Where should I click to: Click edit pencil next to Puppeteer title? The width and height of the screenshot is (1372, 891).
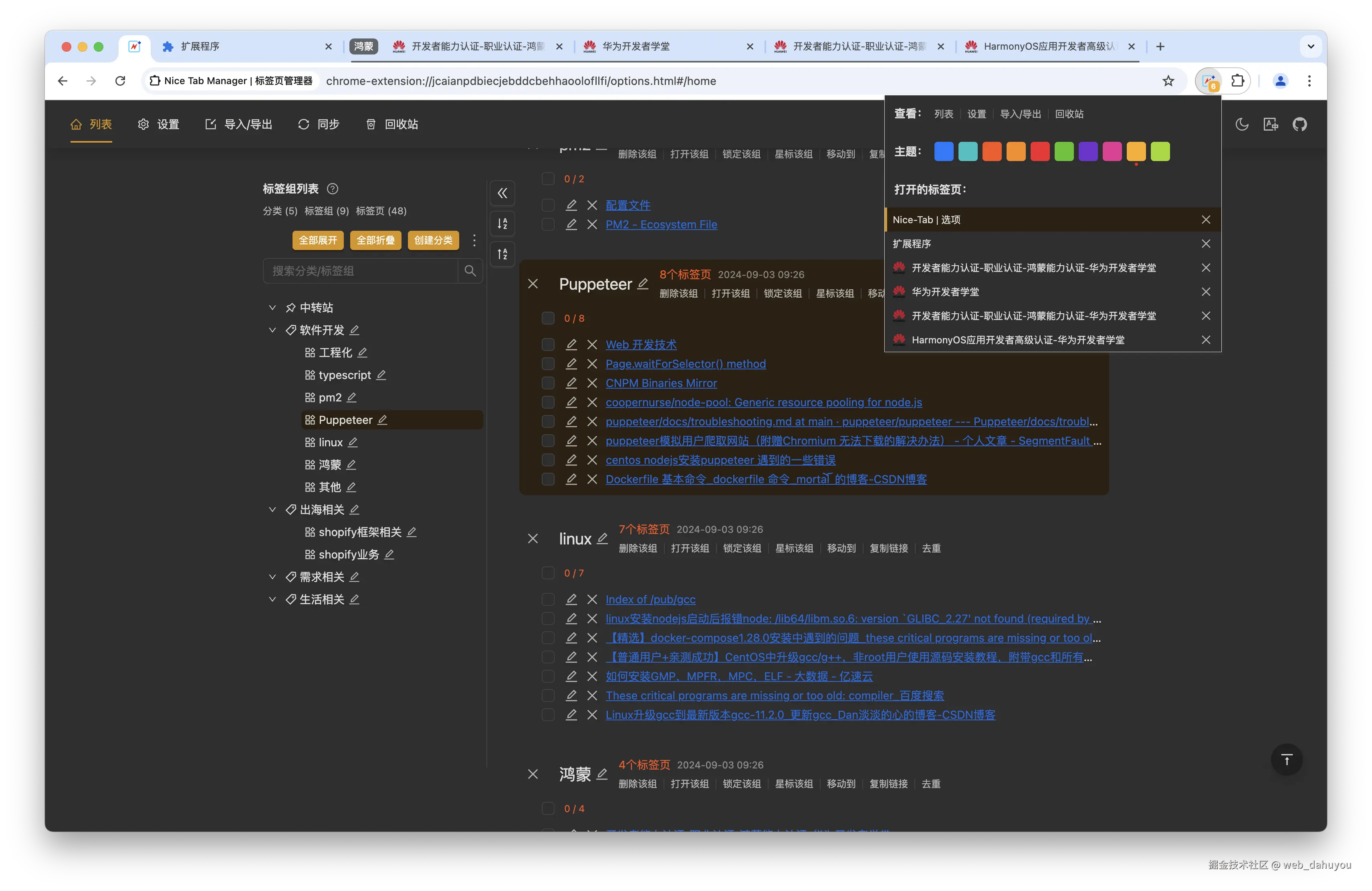643,284
